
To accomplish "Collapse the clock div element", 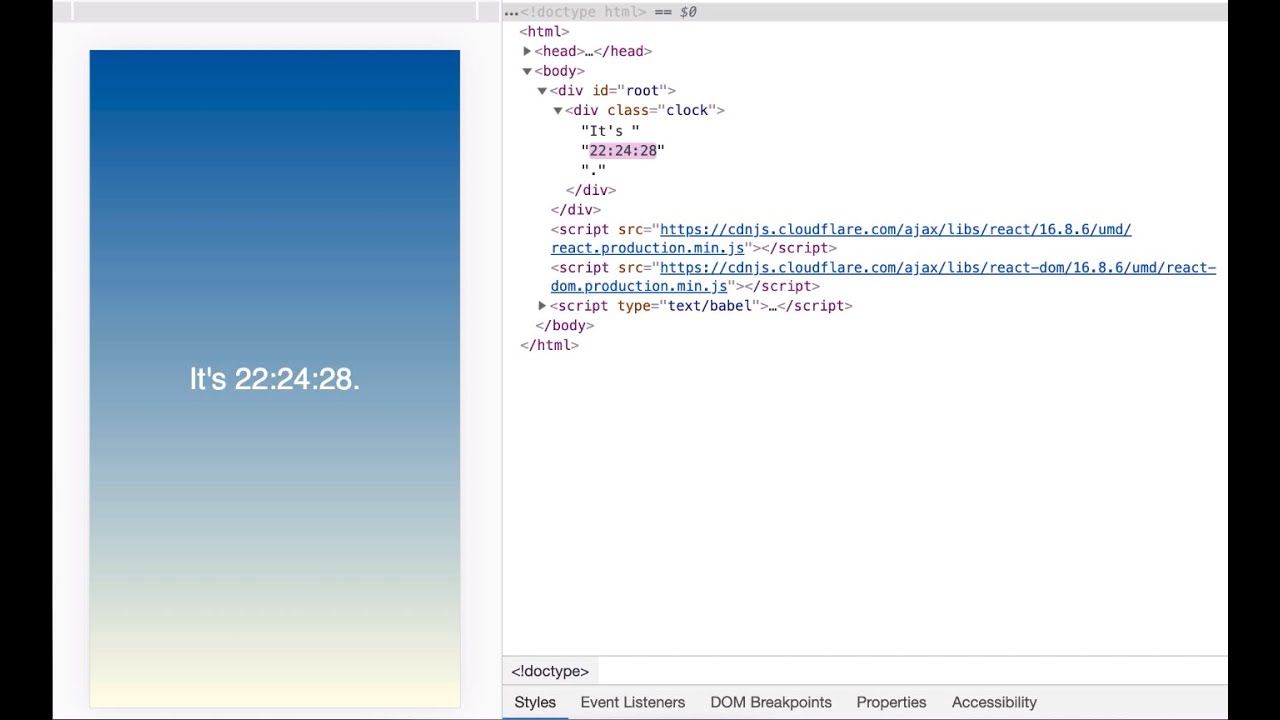I will tap(558, 110).
